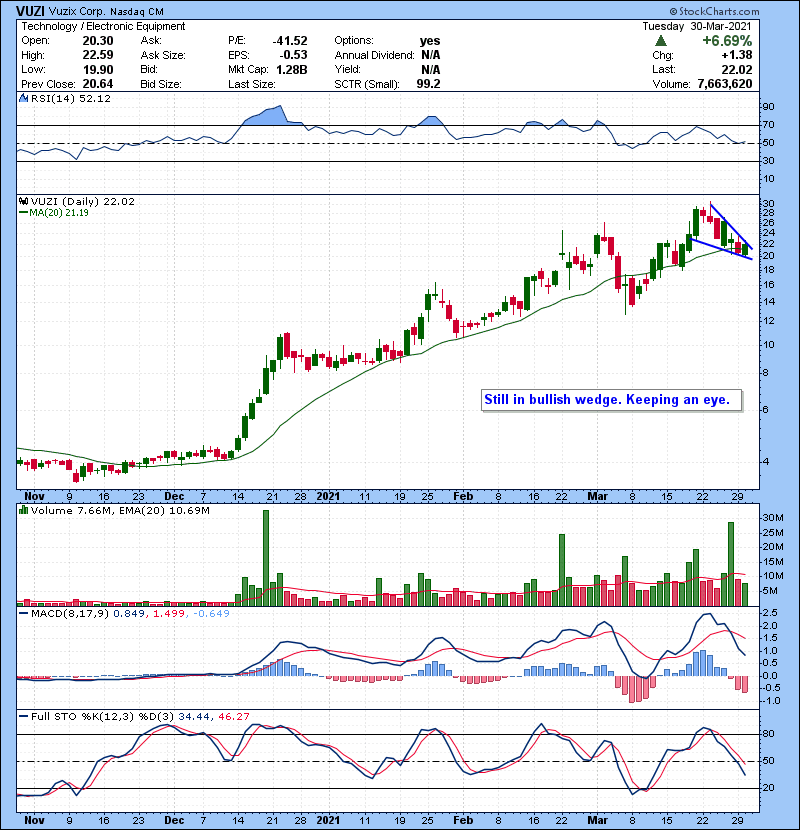800x830 pixels.
Task: Click the Prev Close value 20.64
Action: (97, 84)
